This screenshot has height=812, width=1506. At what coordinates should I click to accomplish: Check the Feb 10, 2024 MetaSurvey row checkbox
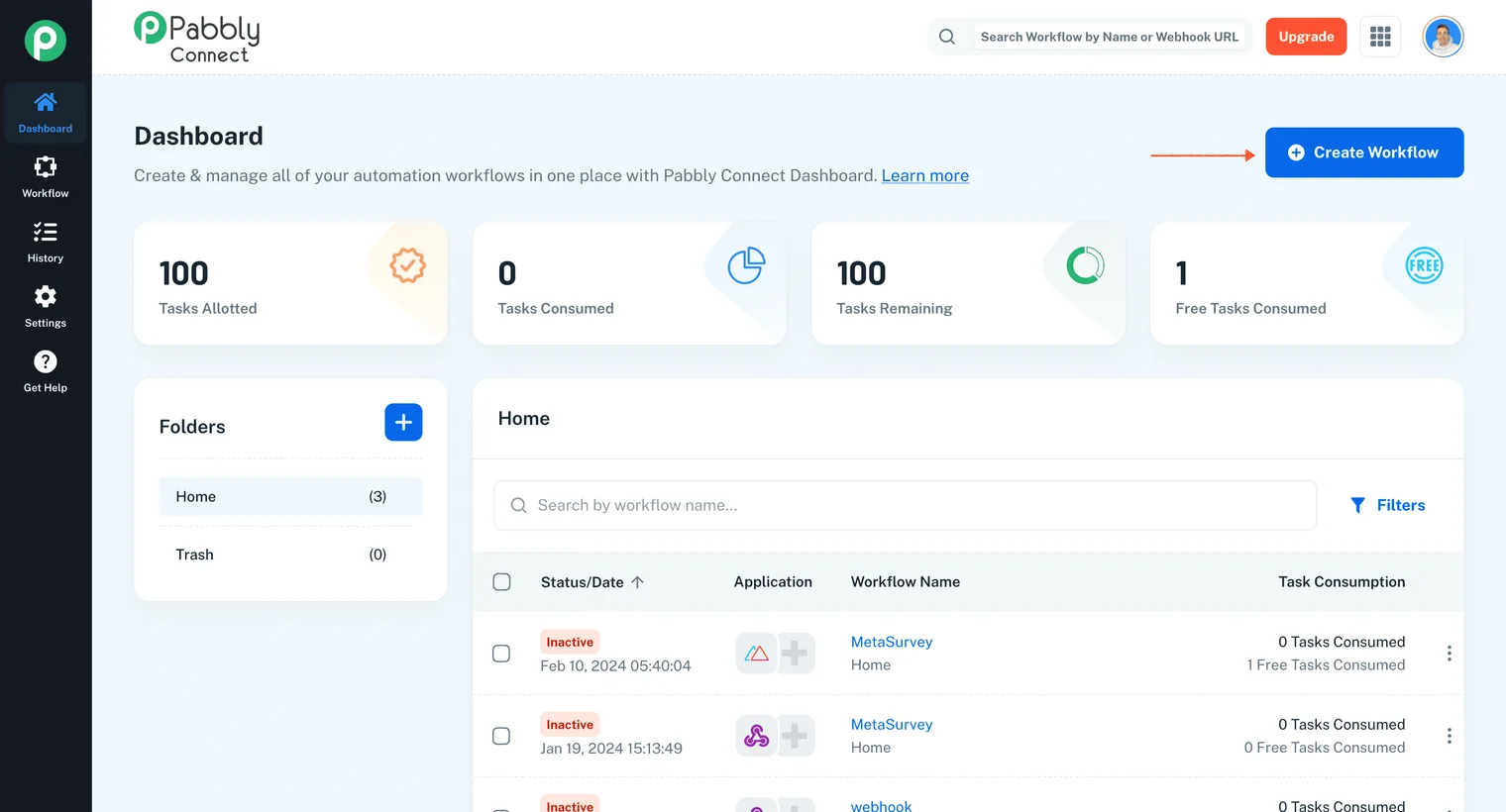click(x=501, y=654)
